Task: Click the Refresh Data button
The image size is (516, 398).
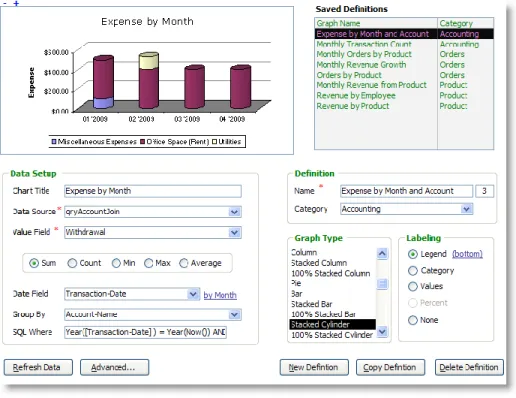Action: click(38, 367)
